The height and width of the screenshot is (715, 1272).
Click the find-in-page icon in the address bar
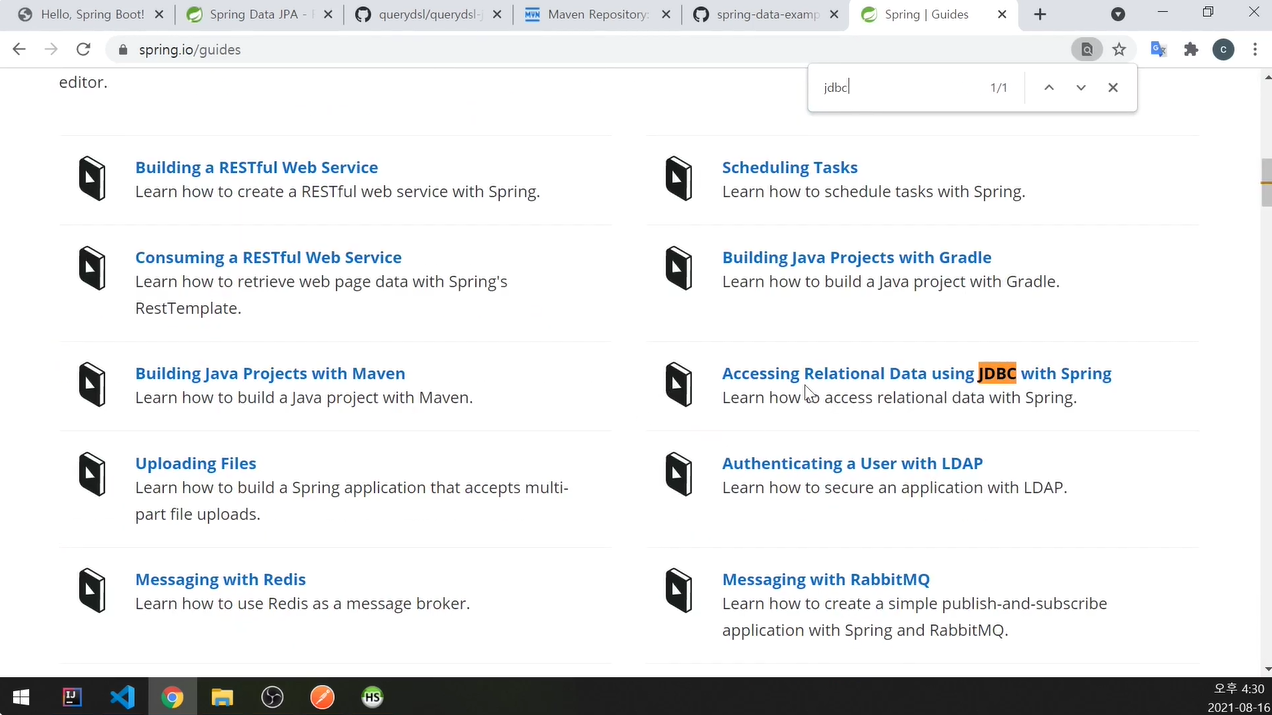1087,49
